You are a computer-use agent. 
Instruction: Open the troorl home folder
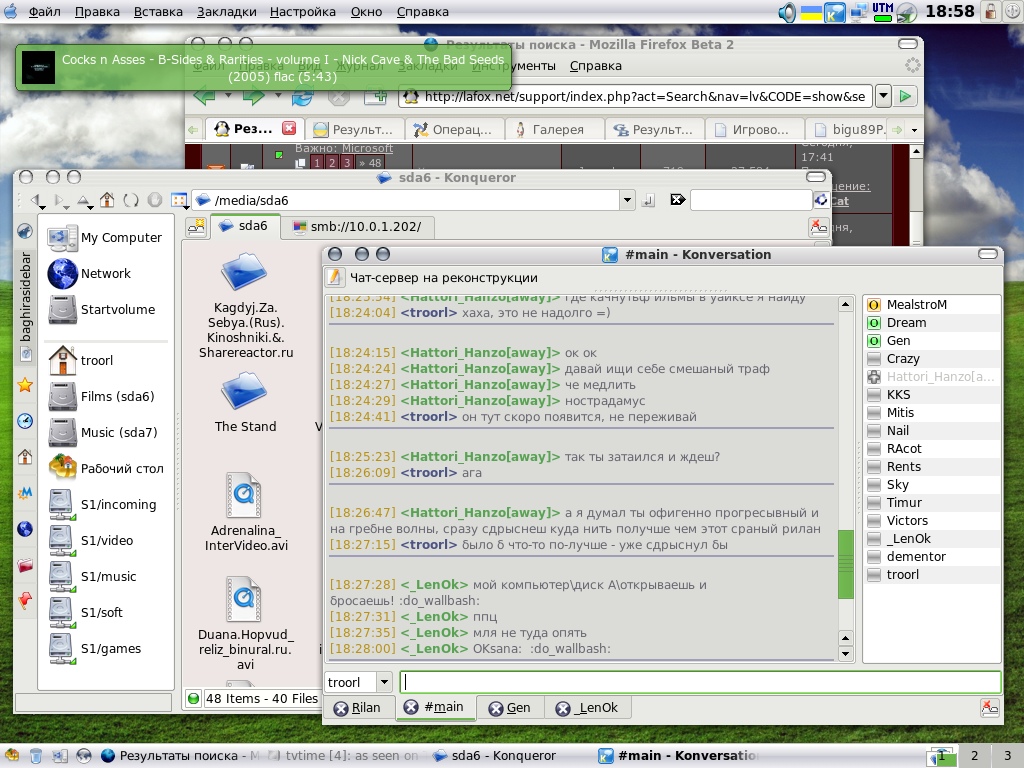81,360
